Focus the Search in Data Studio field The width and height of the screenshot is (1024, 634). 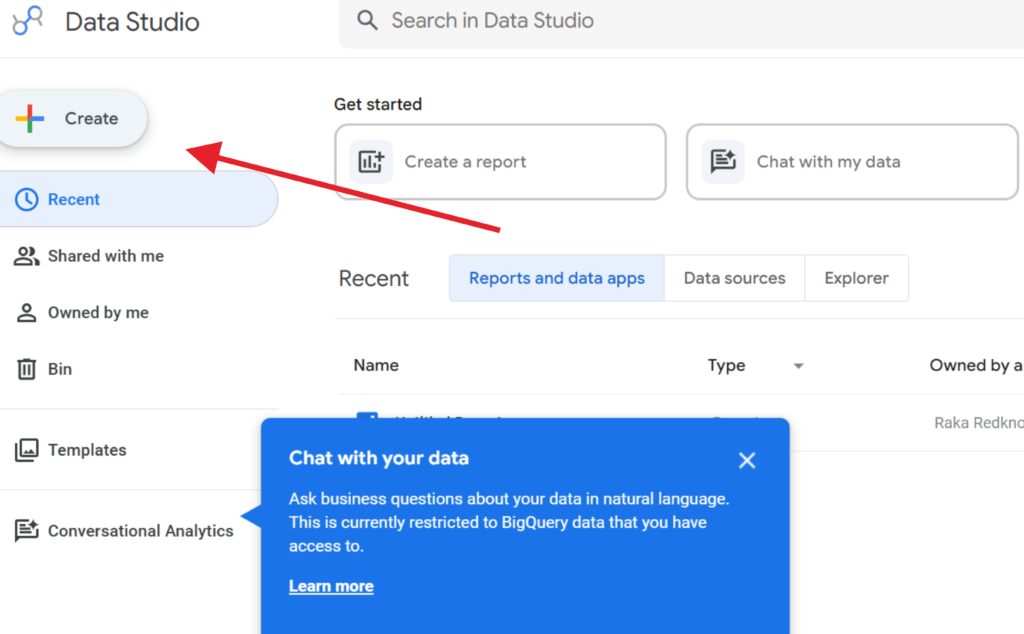pyautogui.click(x=681, y=22)
